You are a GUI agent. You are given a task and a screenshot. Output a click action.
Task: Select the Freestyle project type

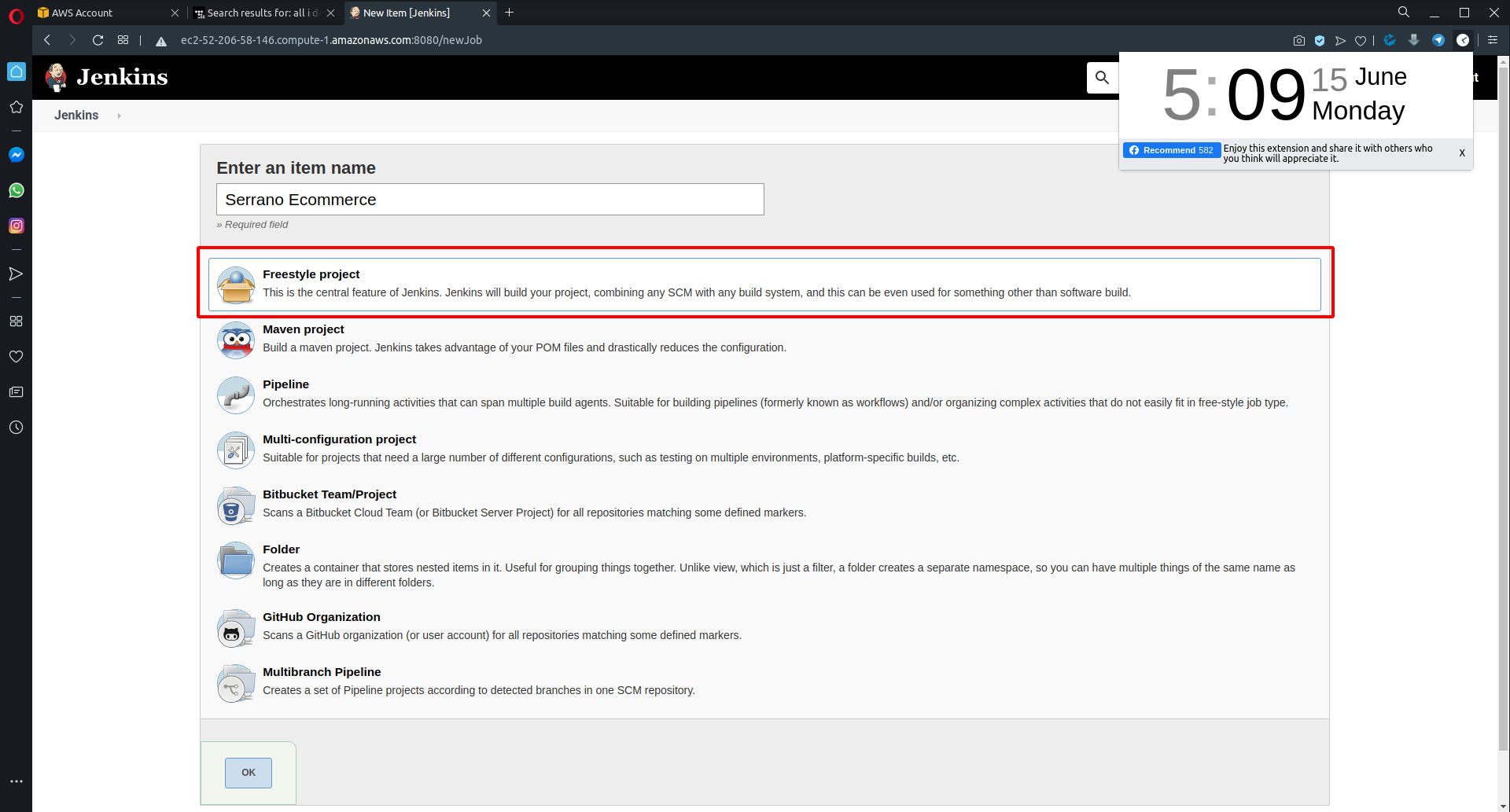pyautogui.click(x=764, y=284)
